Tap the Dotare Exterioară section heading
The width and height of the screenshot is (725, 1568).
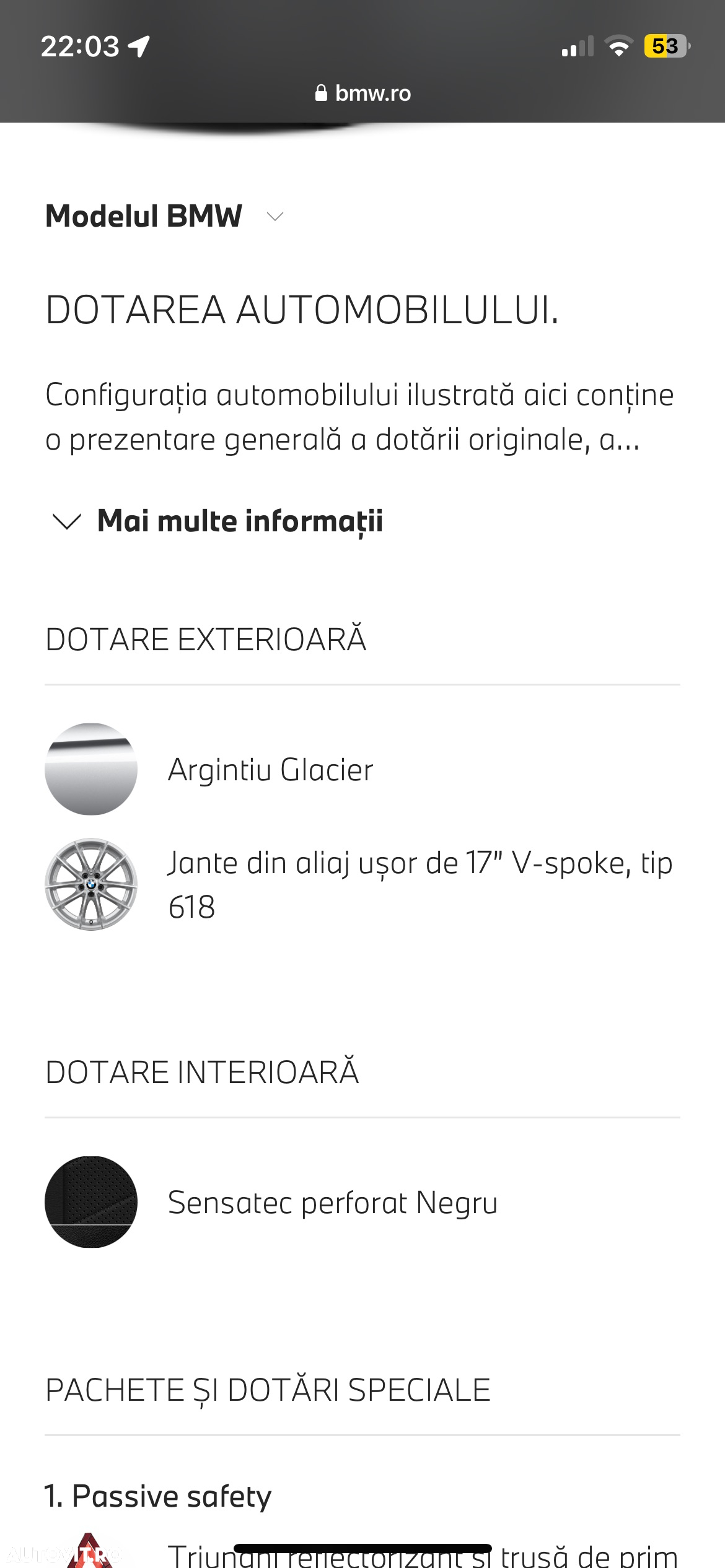coord(206,638)
